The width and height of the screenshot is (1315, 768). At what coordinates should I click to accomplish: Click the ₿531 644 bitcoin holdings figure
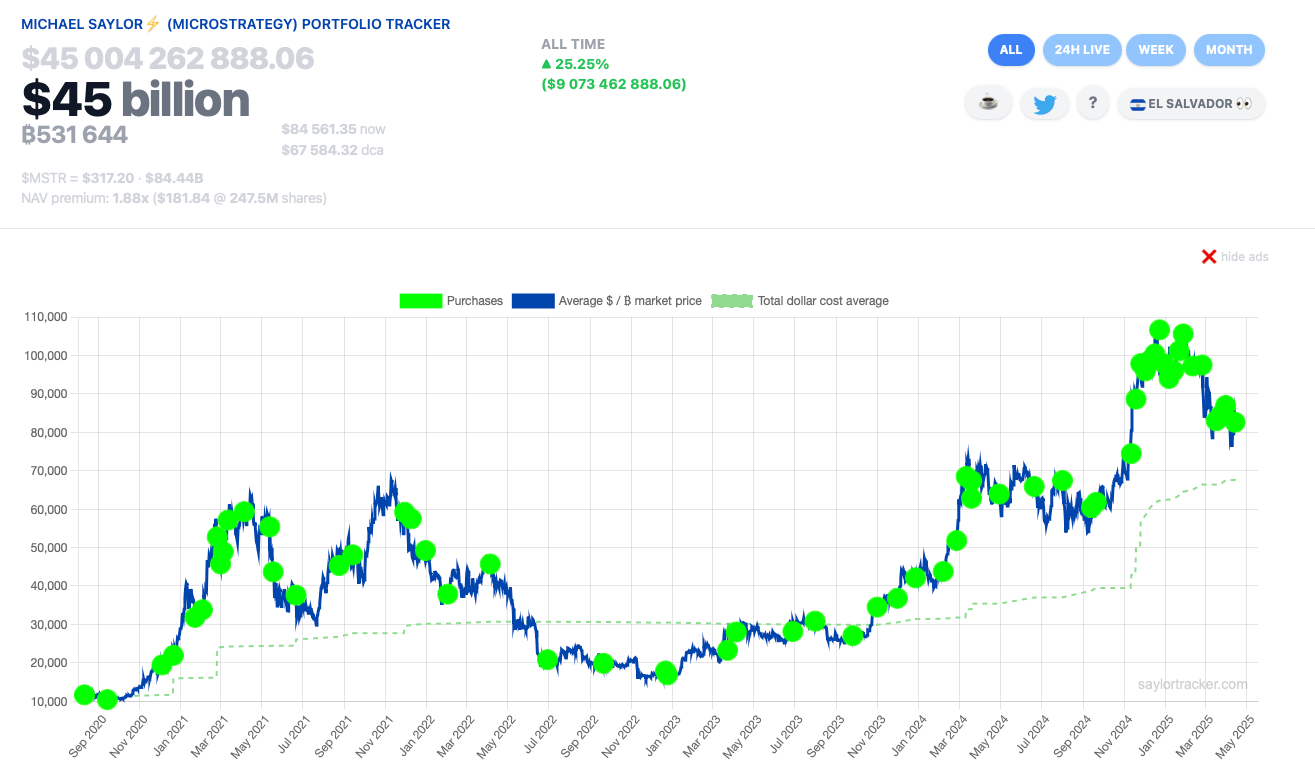[x=75, y=134]
